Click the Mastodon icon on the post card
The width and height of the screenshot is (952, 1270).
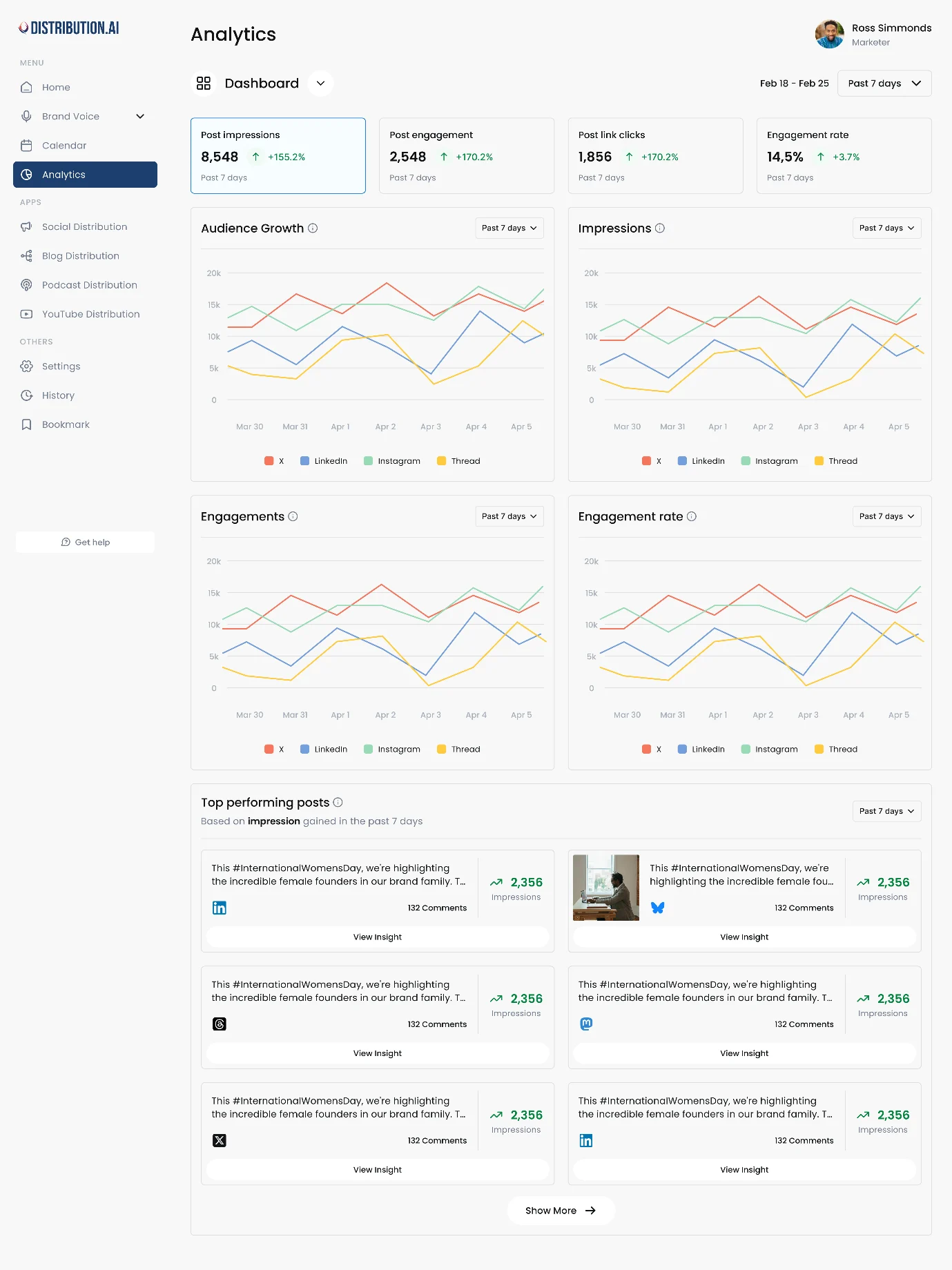(x=586, y=1024)
